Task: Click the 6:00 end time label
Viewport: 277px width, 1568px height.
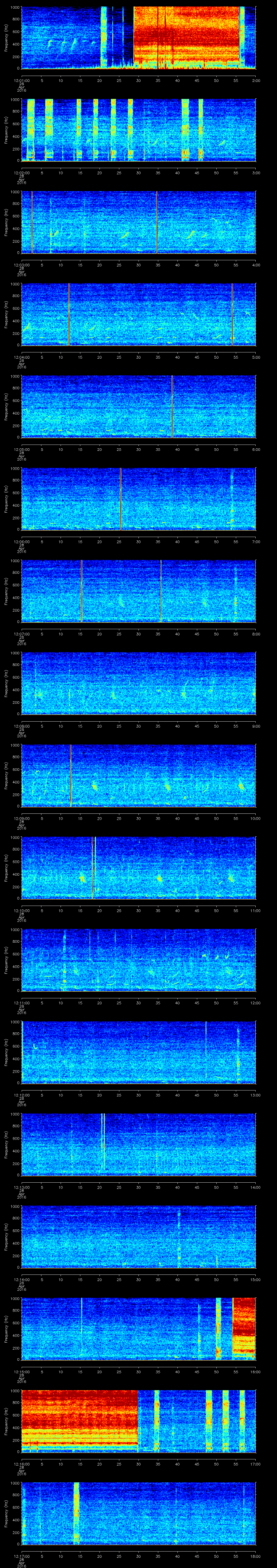Action: (x=256, y=449)
